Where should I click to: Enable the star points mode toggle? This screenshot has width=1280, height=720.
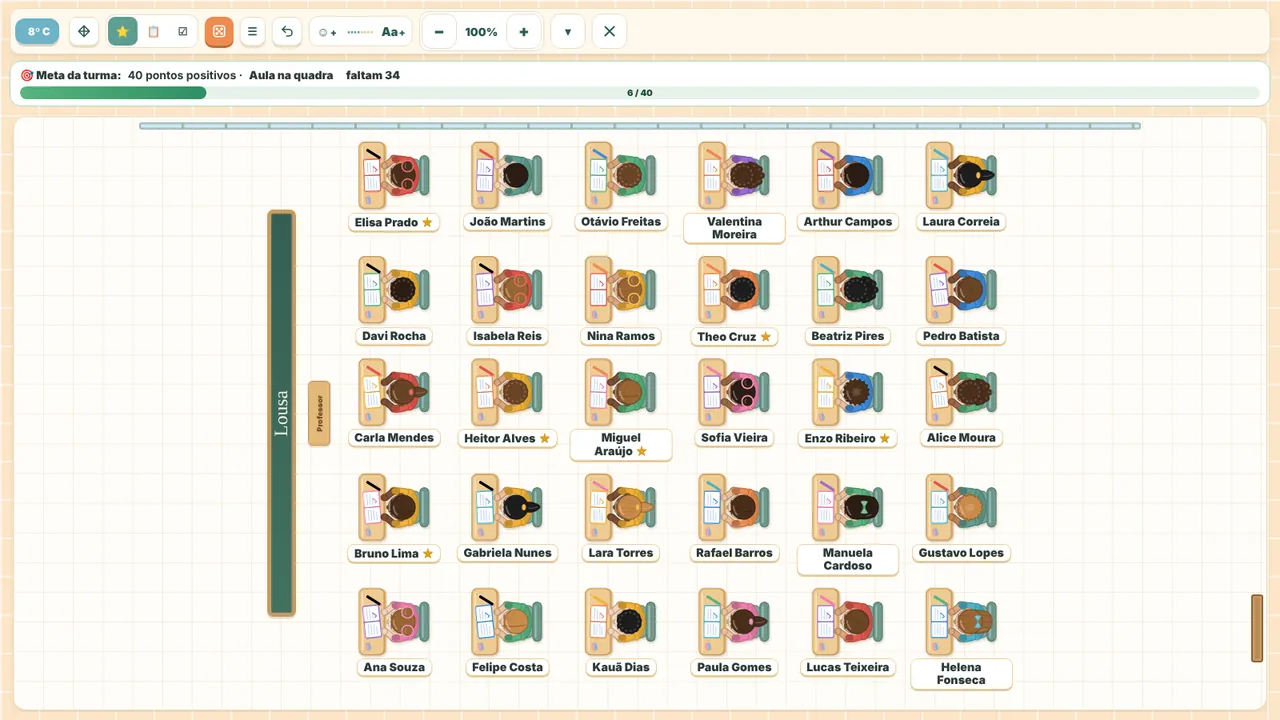[123, 32]
